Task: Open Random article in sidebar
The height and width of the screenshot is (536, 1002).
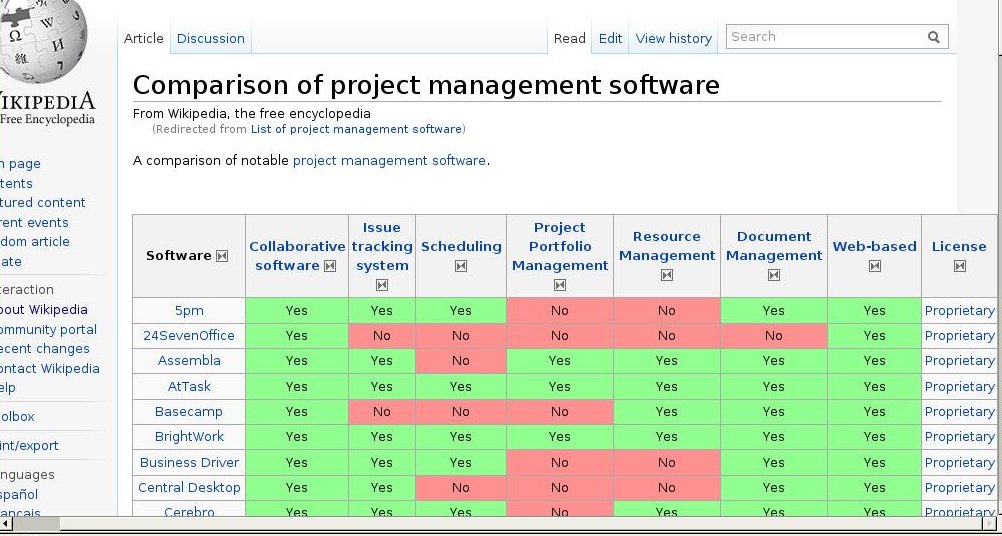Action: [x=35, y=241]
